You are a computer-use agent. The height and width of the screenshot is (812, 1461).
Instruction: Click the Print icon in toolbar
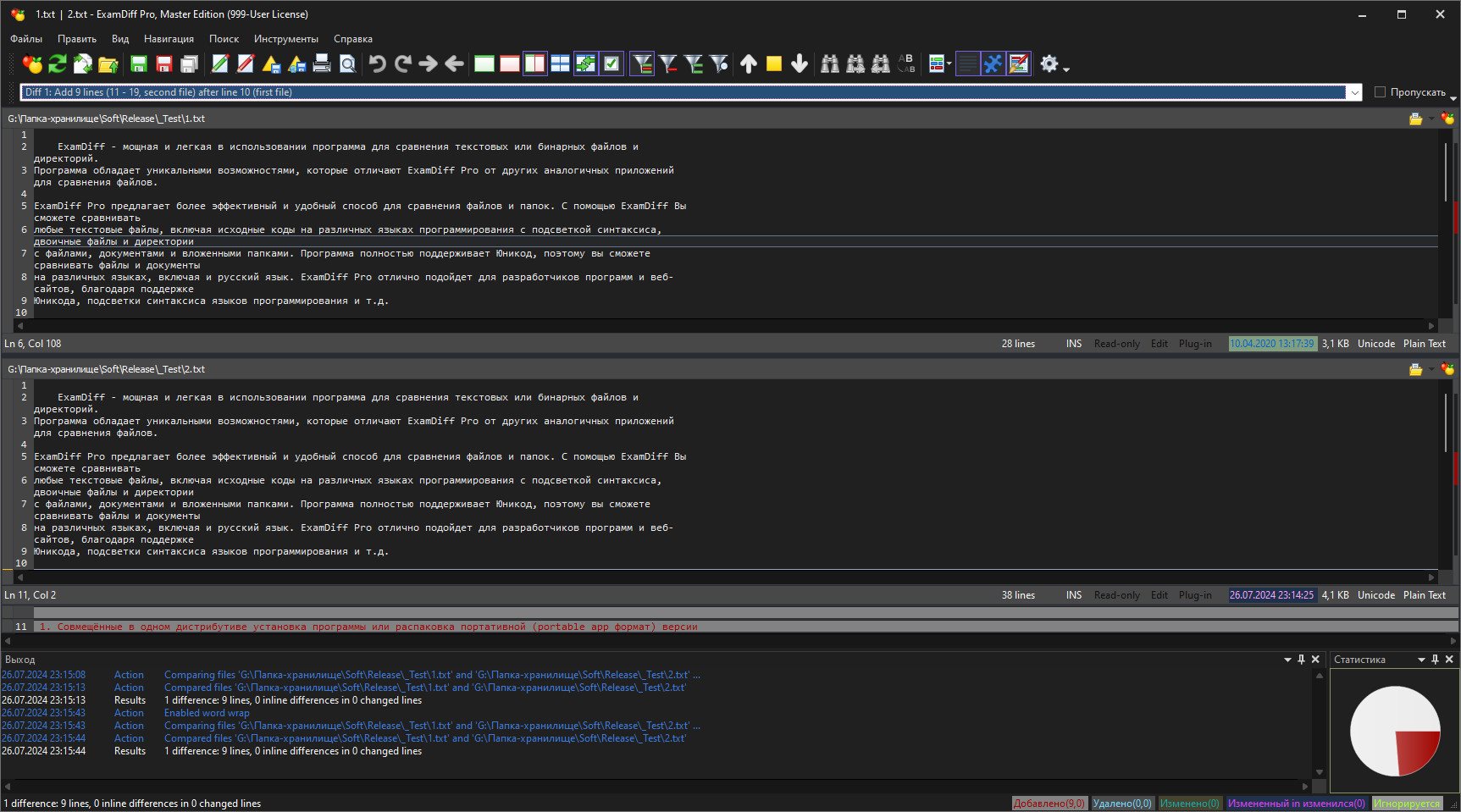322,64
